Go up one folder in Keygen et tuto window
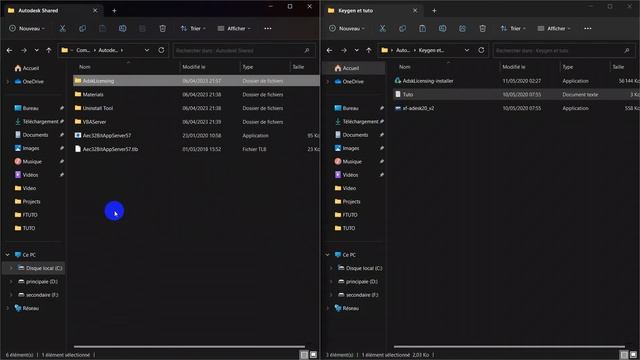 [x=369, y=50]
